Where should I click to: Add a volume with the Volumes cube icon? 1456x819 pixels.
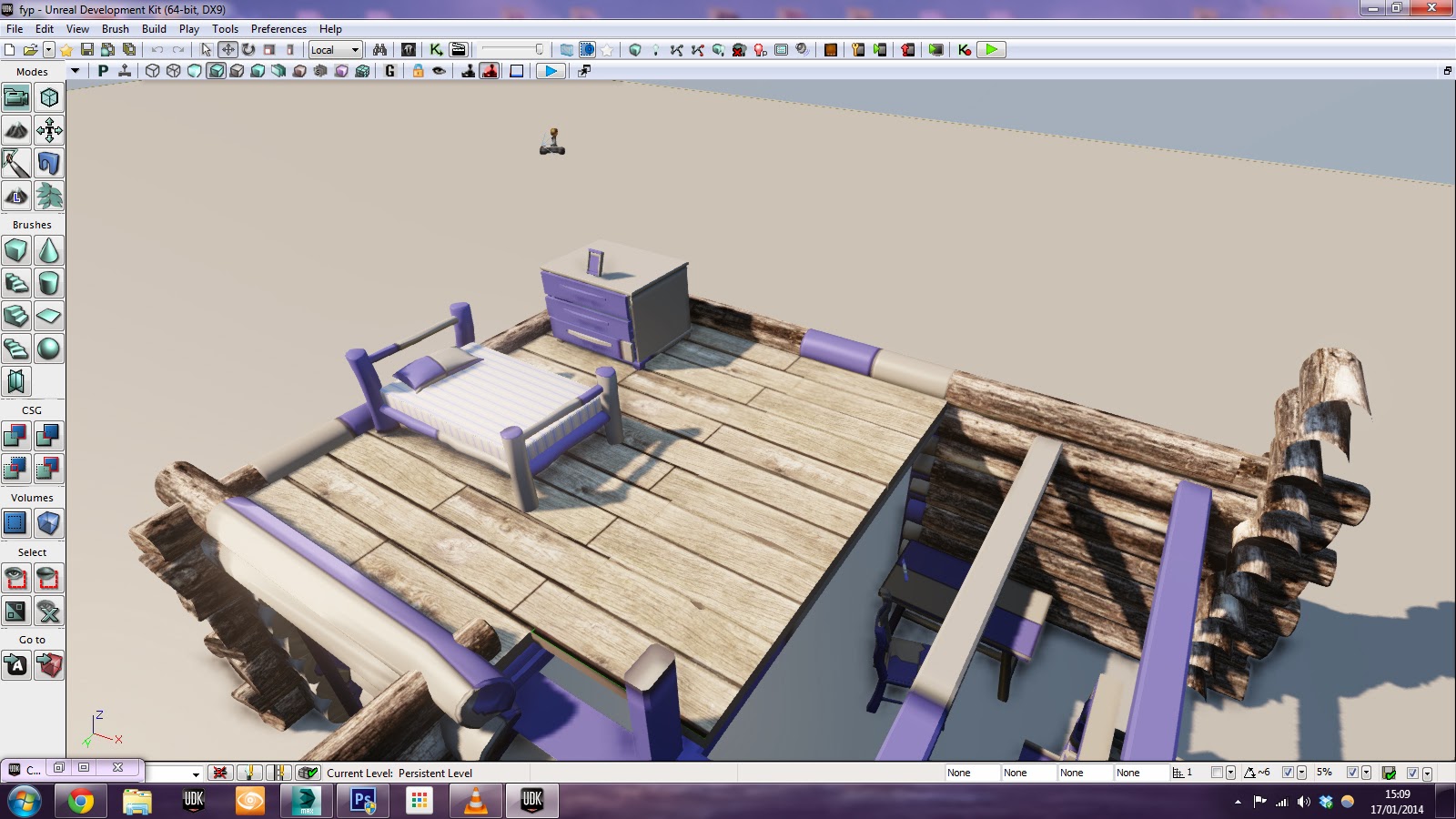49,523
